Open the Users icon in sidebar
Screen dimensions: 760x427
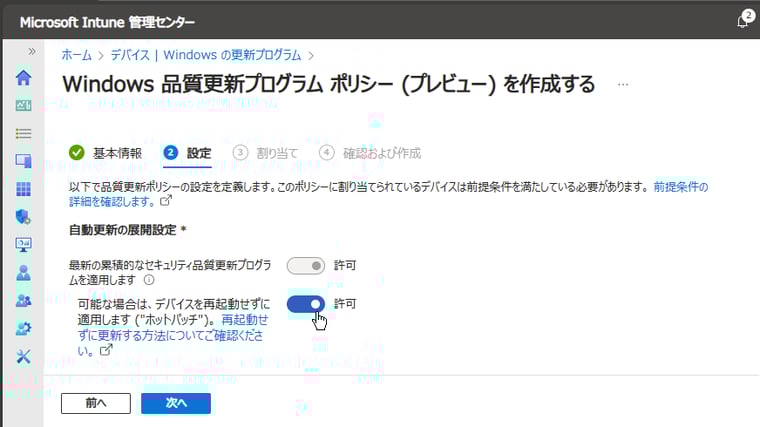pyautogui.click(x=23, y=273)
